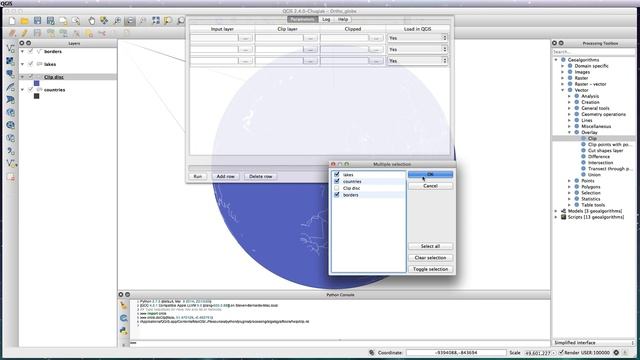The width and height of the screenshot is (640, 360).
Task: Open the Composer manager tool
Action: (76, 20)
